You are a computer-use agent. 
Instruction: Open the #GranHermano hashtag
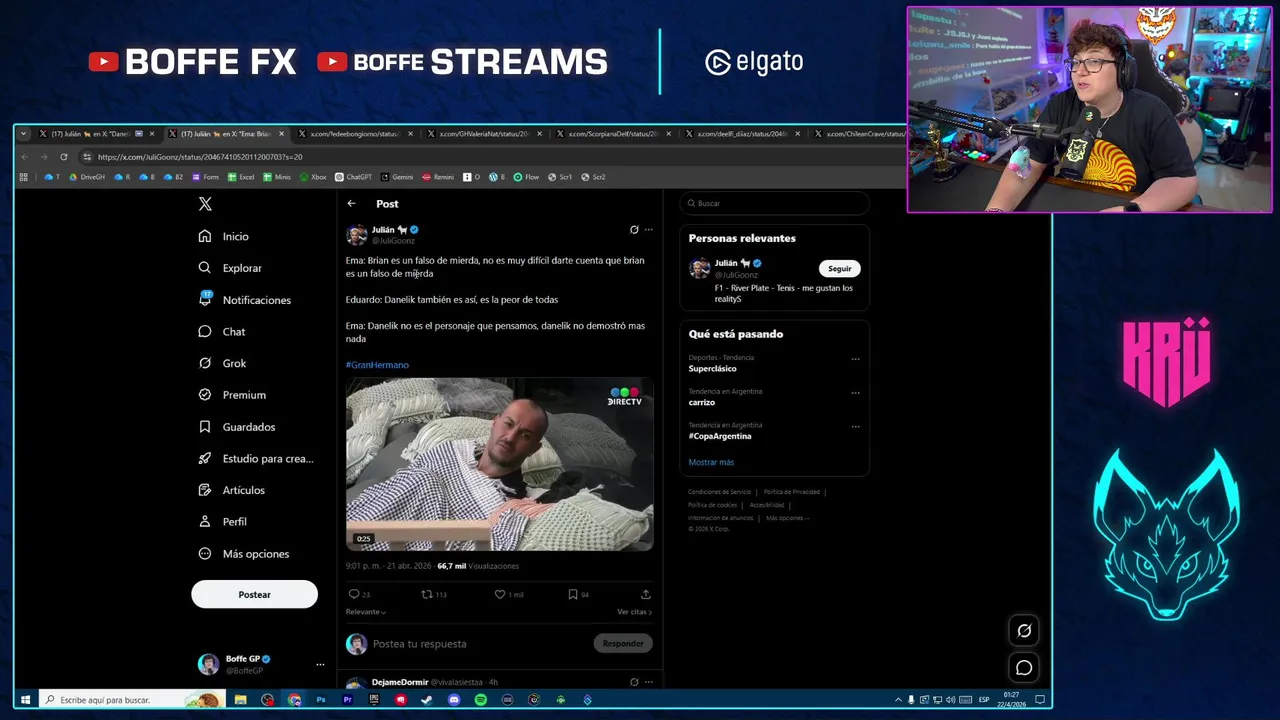(x=377, y=365)
